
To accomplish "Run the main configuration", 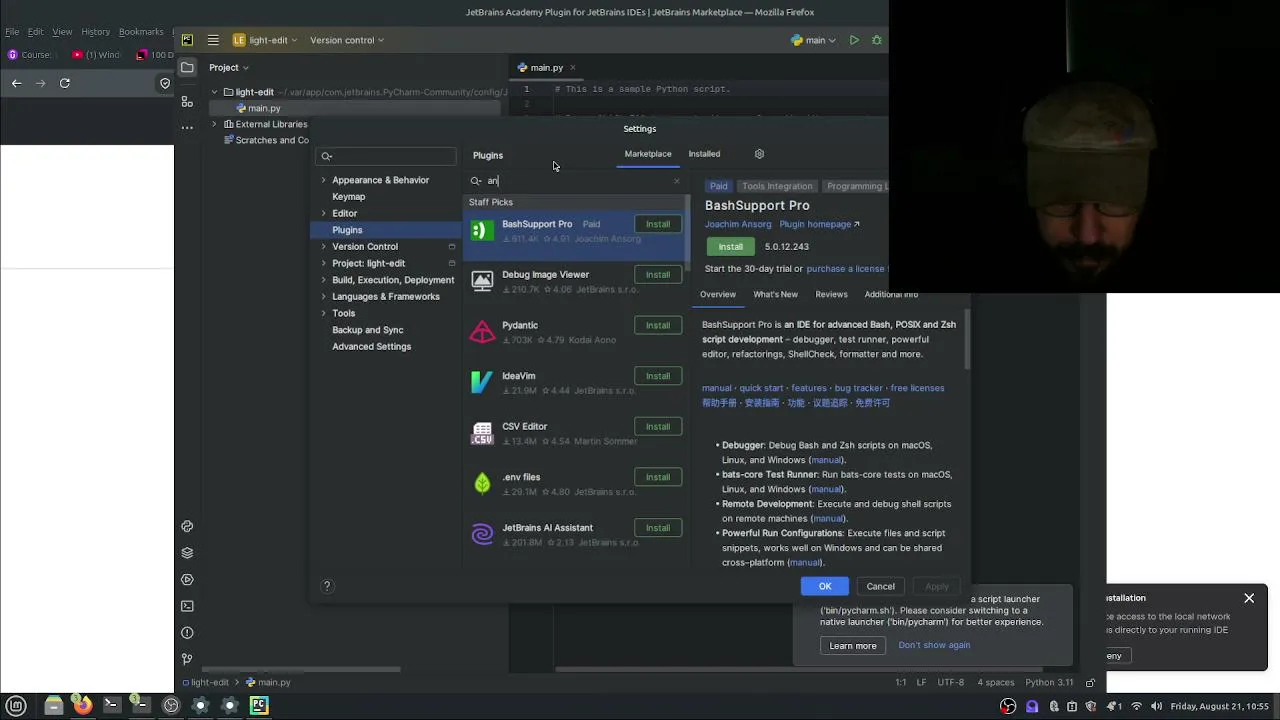I will click(x=854, y=40).
